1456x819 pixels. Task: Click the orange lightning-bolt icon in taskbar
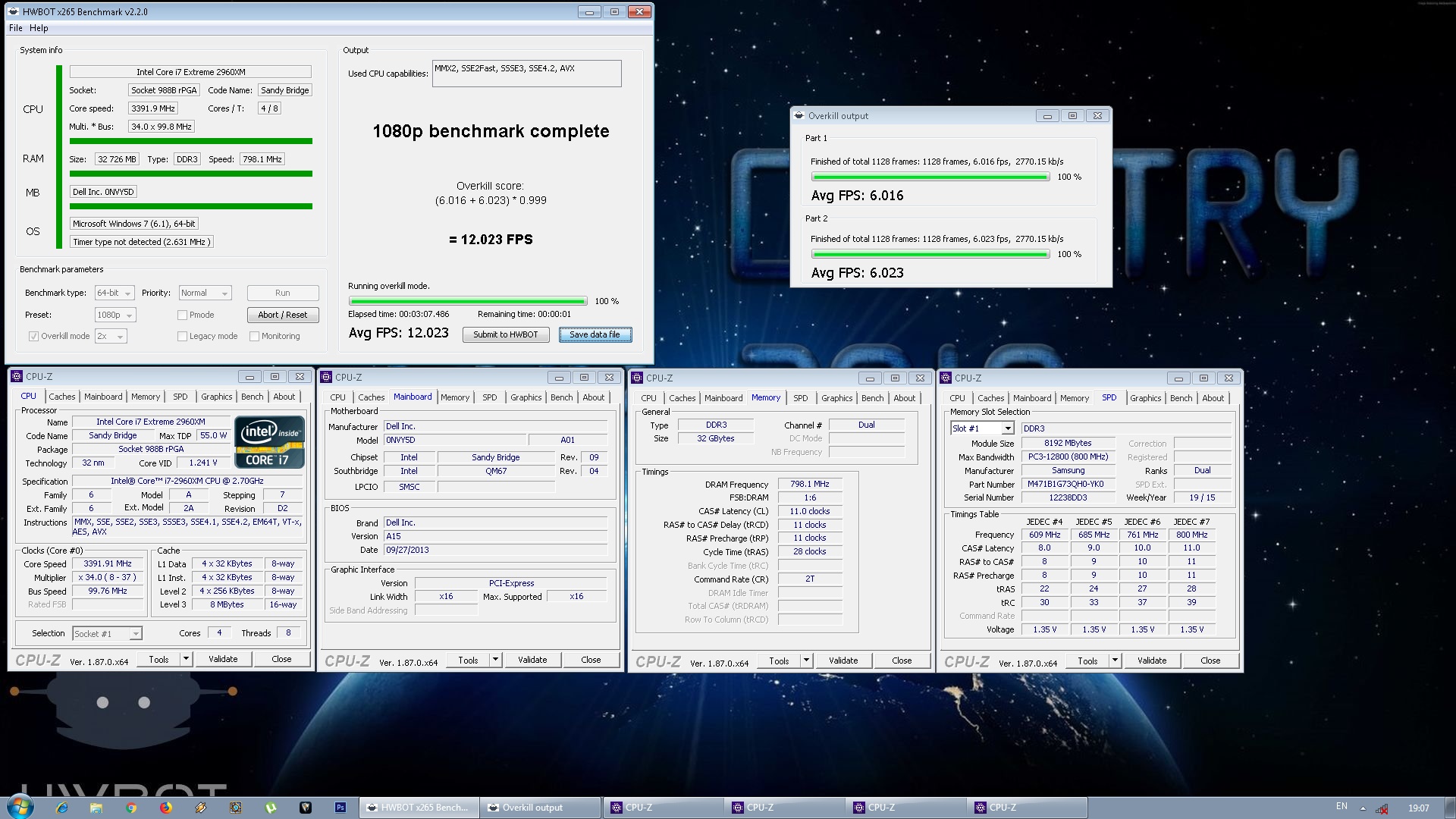pyautogui.click(x=201, y=808)
